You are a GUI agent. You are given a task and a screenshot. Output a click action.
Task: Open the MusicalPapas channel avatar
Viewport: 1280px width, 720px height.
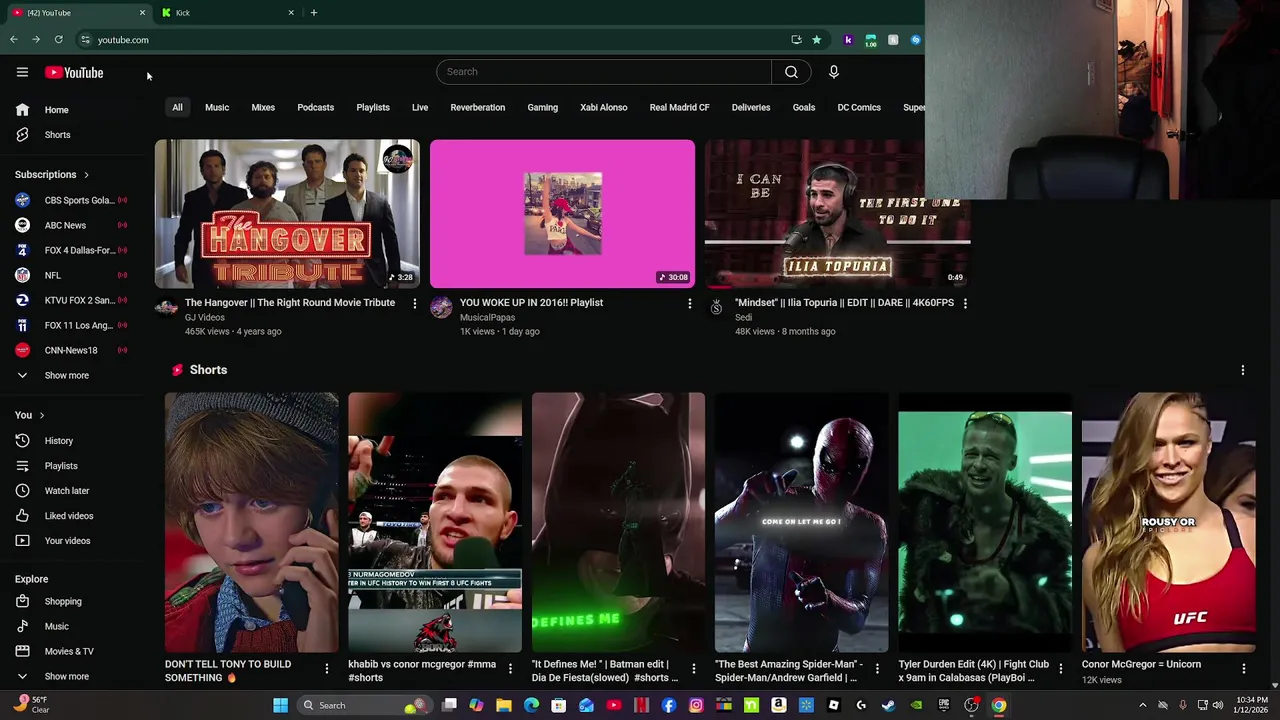click(441, 308)
